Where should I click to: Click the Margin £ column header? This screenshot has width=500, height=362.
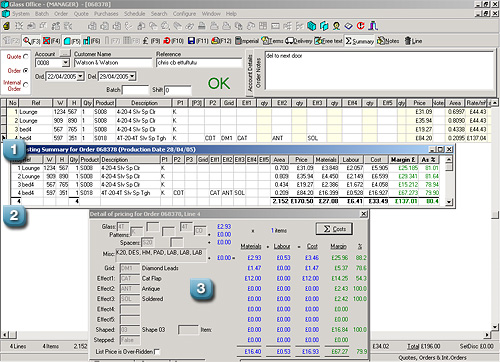click(x=403, y=160)
